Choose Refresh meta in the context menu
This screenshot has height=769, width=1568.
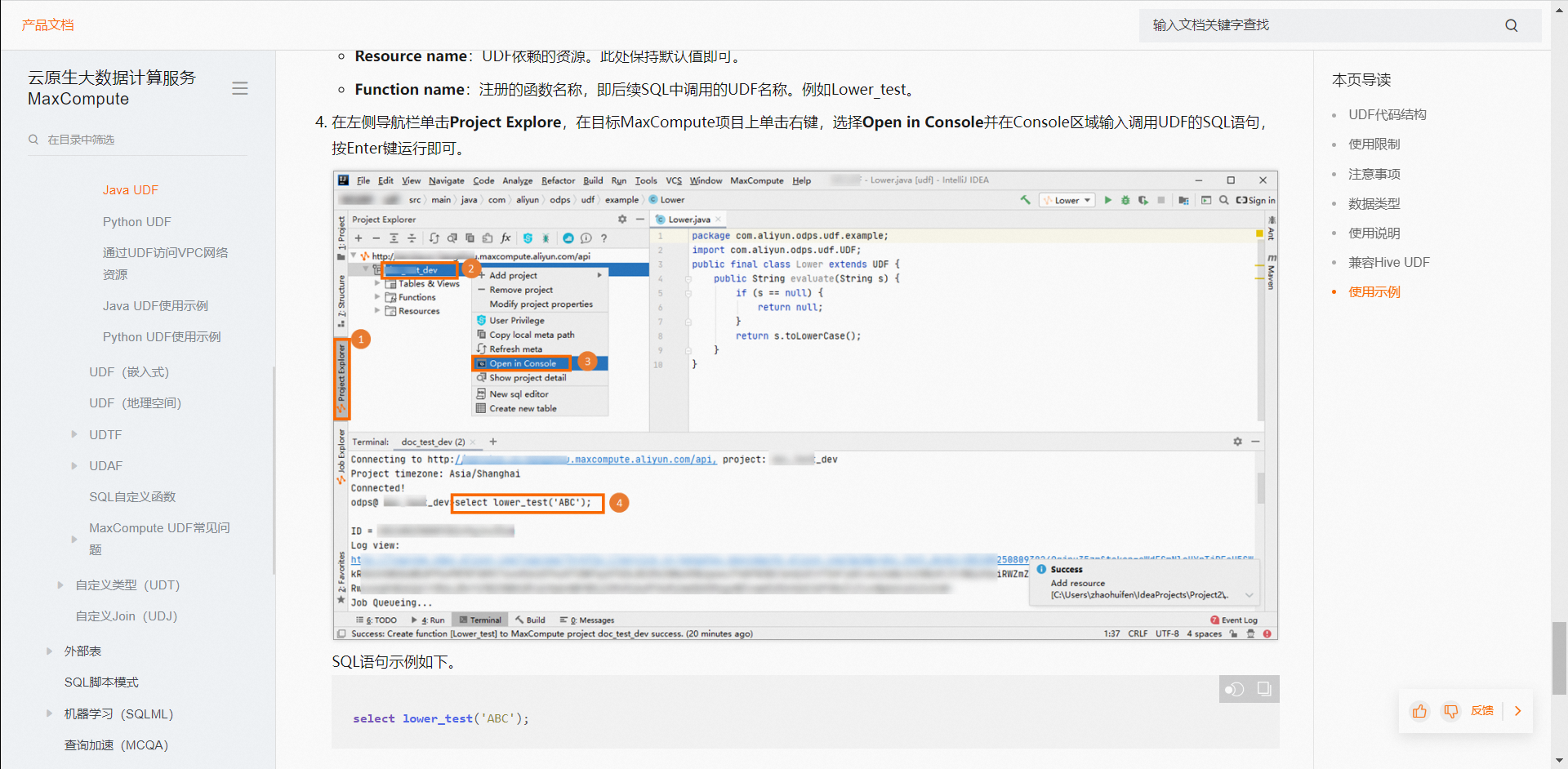pyautogui.click(x=515, y=349)
